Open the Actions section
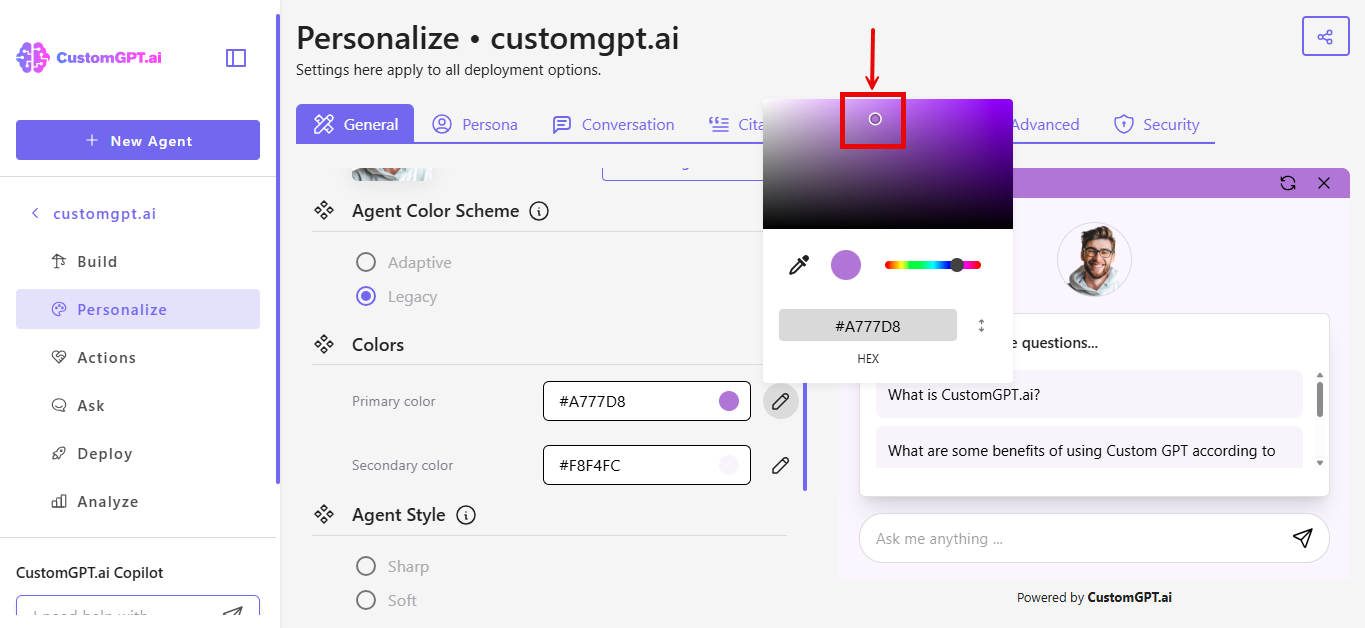1365x628 pixels. (104, 357)
